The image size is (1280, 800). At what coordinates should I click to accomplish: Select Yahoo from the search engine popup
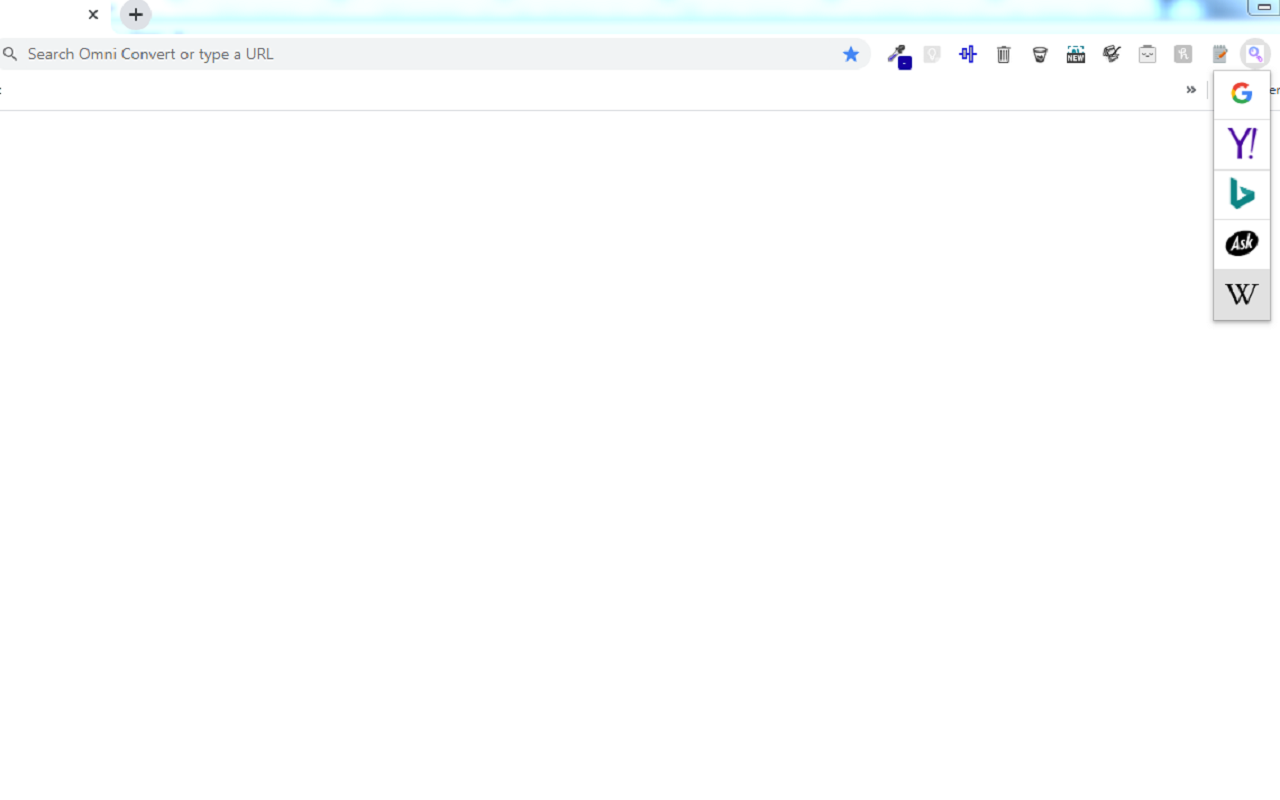tap(1241, 143)
